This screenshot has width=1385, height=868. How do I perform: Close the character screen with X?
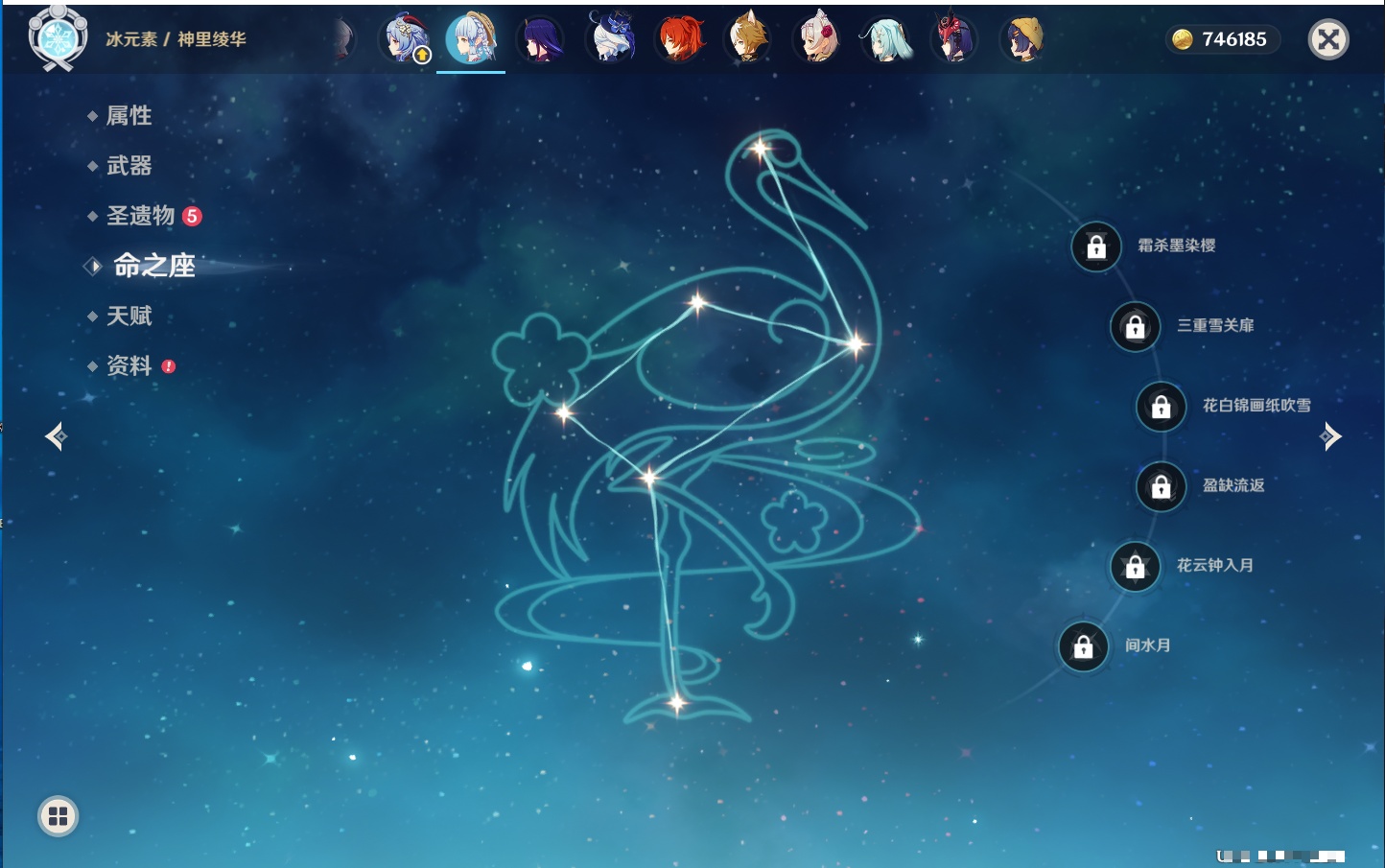[x=1328, y=39]
